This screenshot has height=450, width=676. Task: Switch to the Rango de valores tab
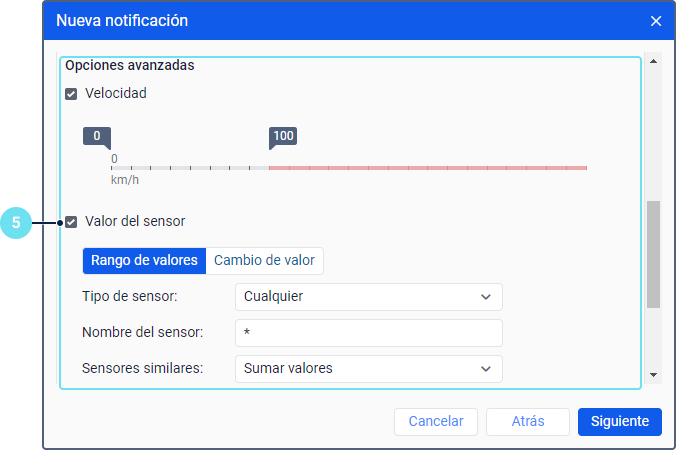(144, 260)
